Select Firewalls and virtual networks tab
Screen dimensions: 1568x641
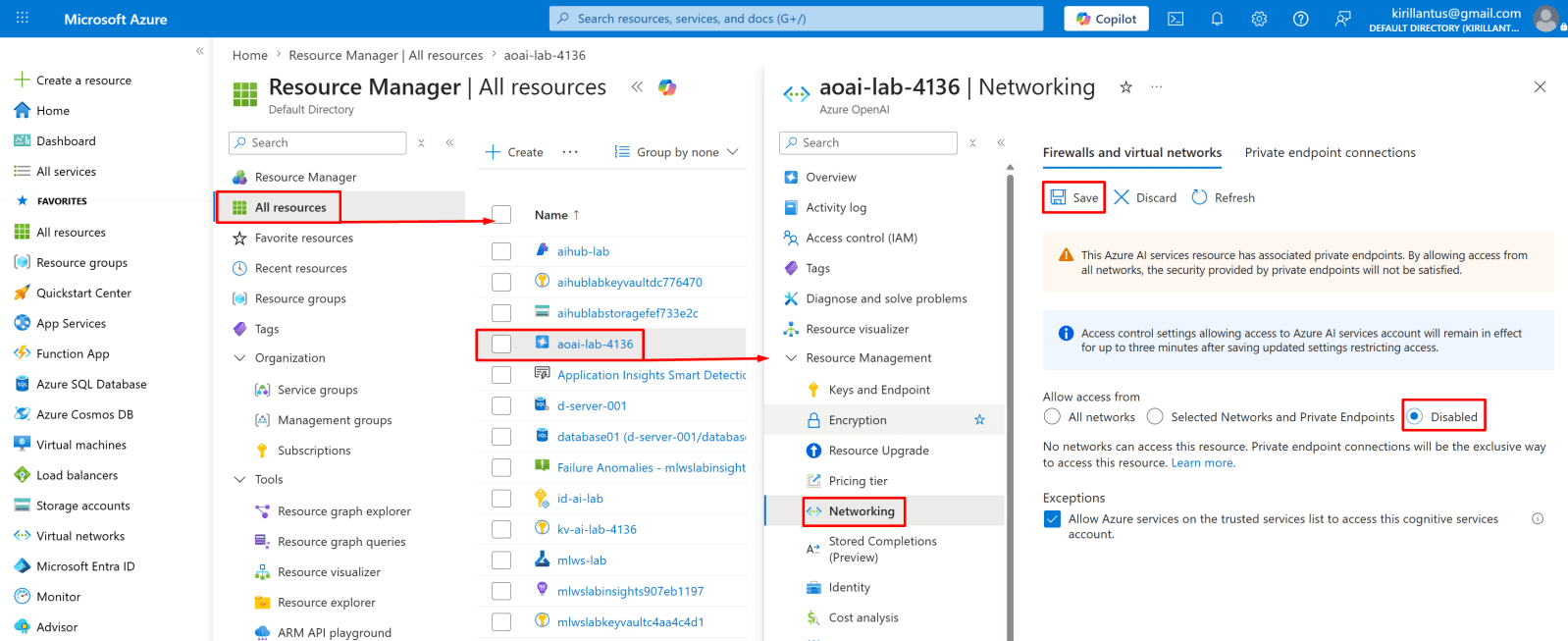click(x=1132, y=153)
